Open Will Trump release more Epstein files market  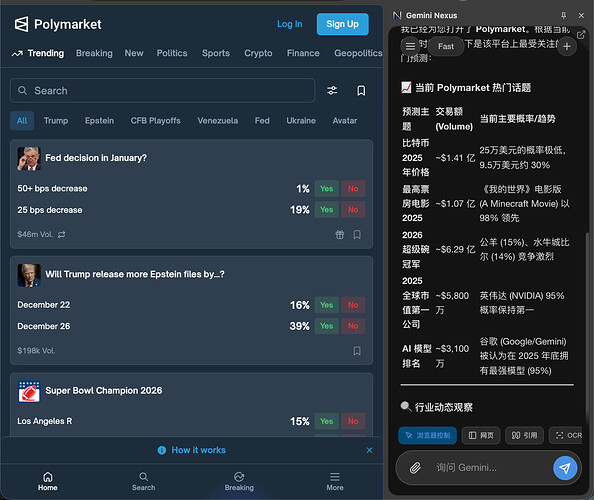(135, 274)
